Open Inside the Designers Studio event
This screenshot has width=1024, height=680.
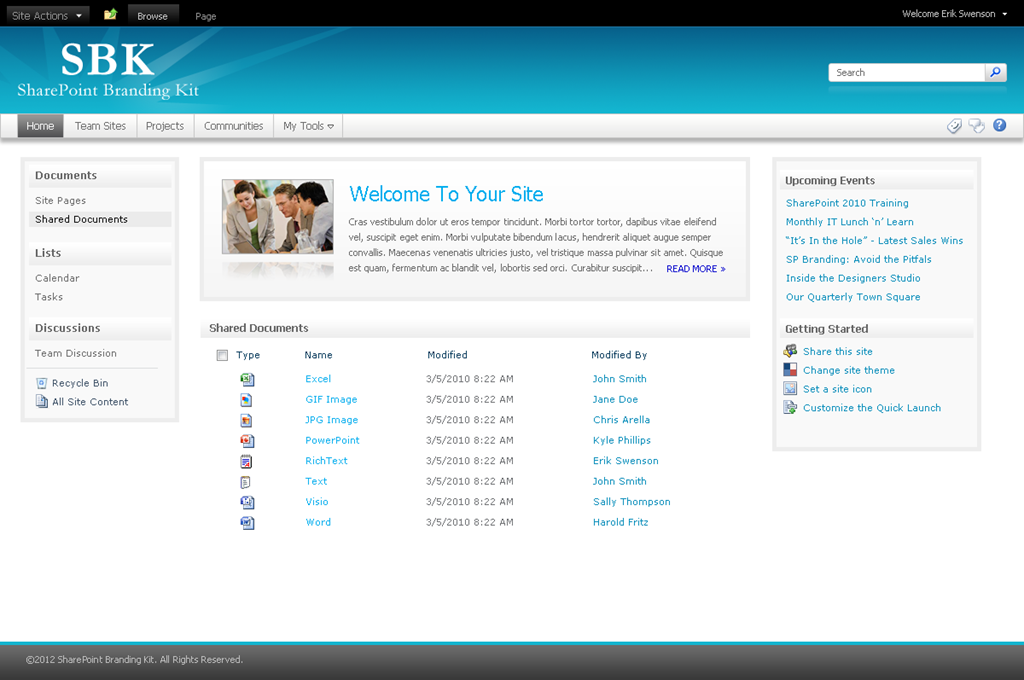[853, 278]
